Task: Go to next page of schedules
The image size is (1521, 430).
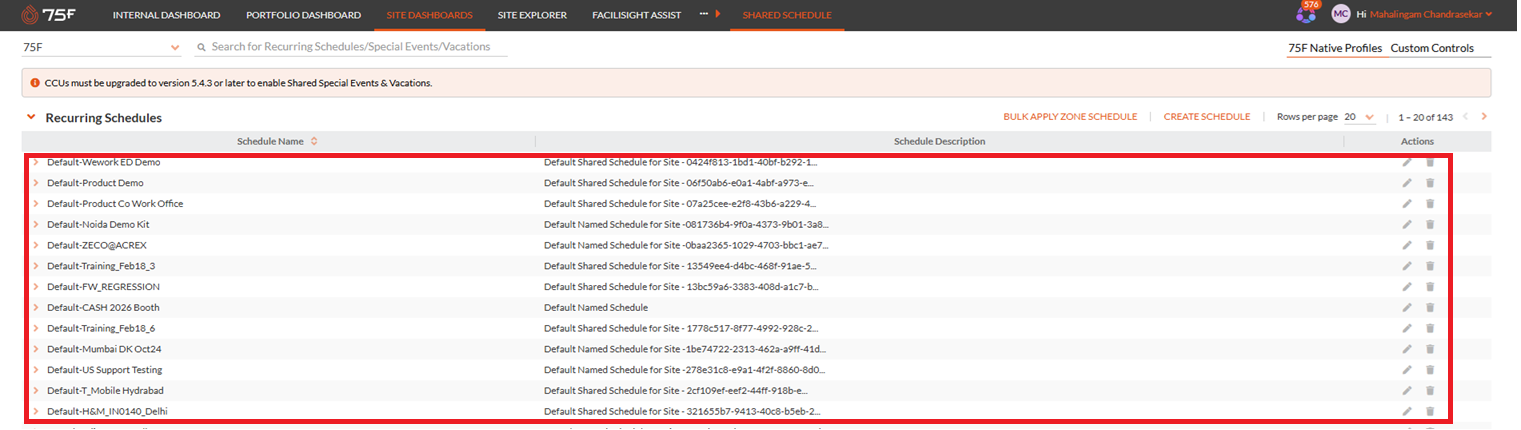Action: click(x=1484, y=117)
